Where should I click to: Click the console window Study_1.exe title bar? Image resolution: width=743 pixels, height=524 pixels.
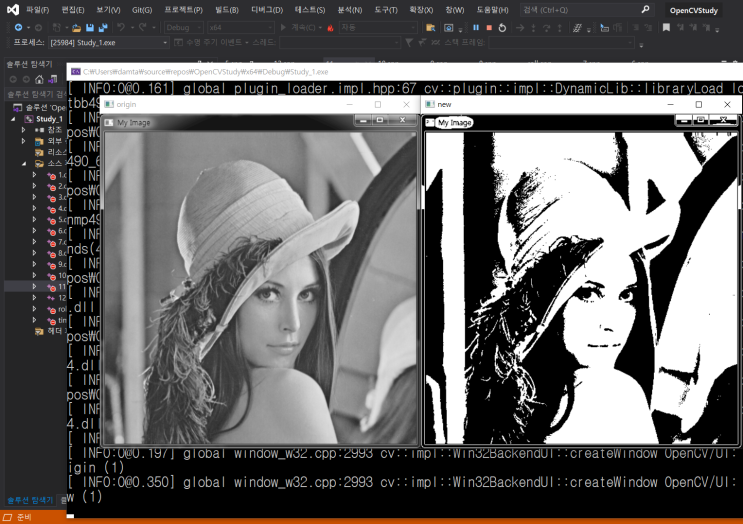(405, 72)
